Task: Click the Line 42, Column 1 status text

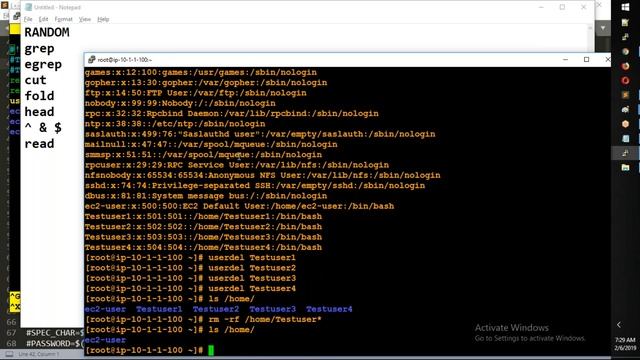Action: point(39,354)
